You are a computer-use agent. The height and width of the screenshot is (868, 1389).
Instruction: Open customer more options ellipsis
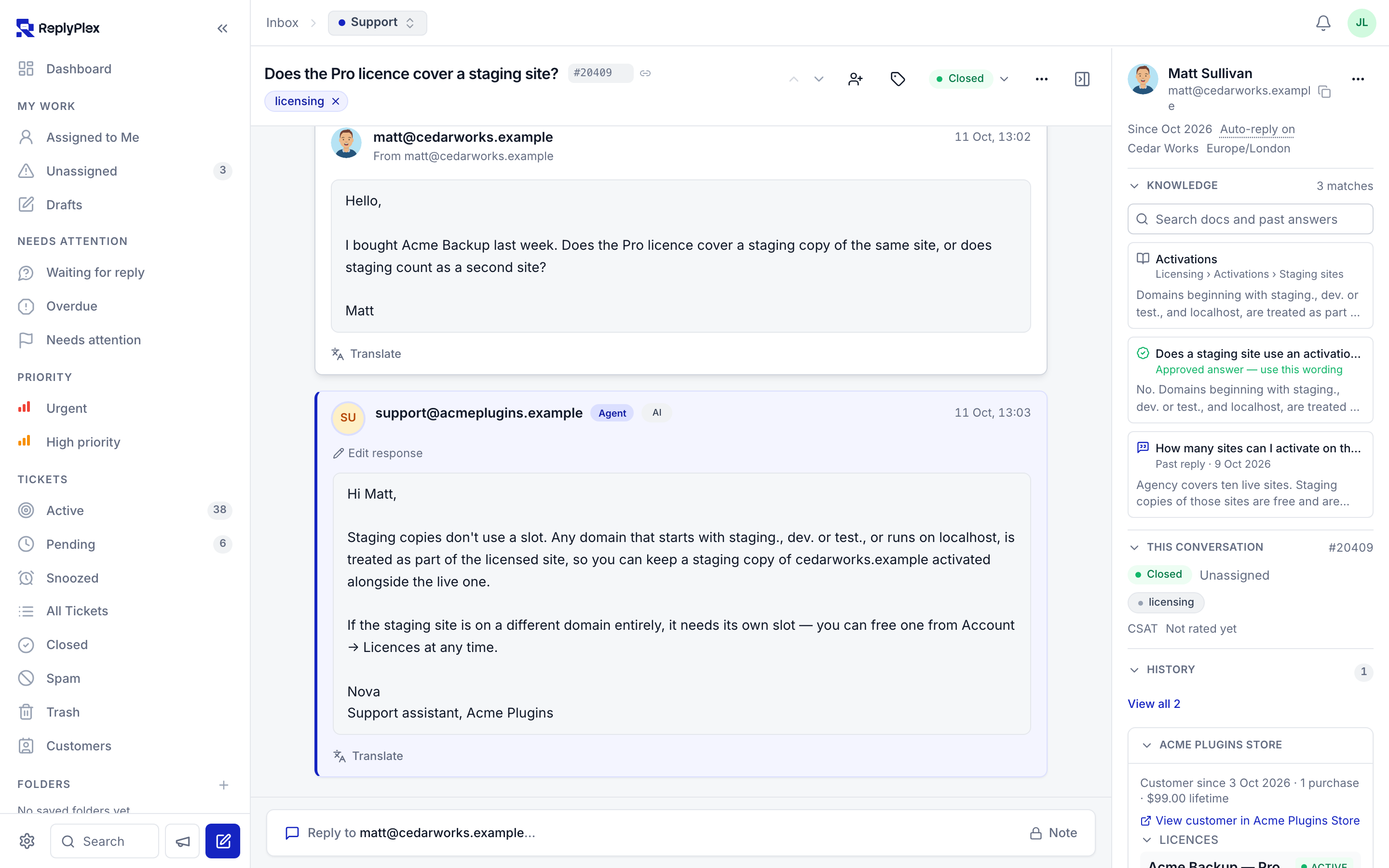click(x=1358, y=79)
